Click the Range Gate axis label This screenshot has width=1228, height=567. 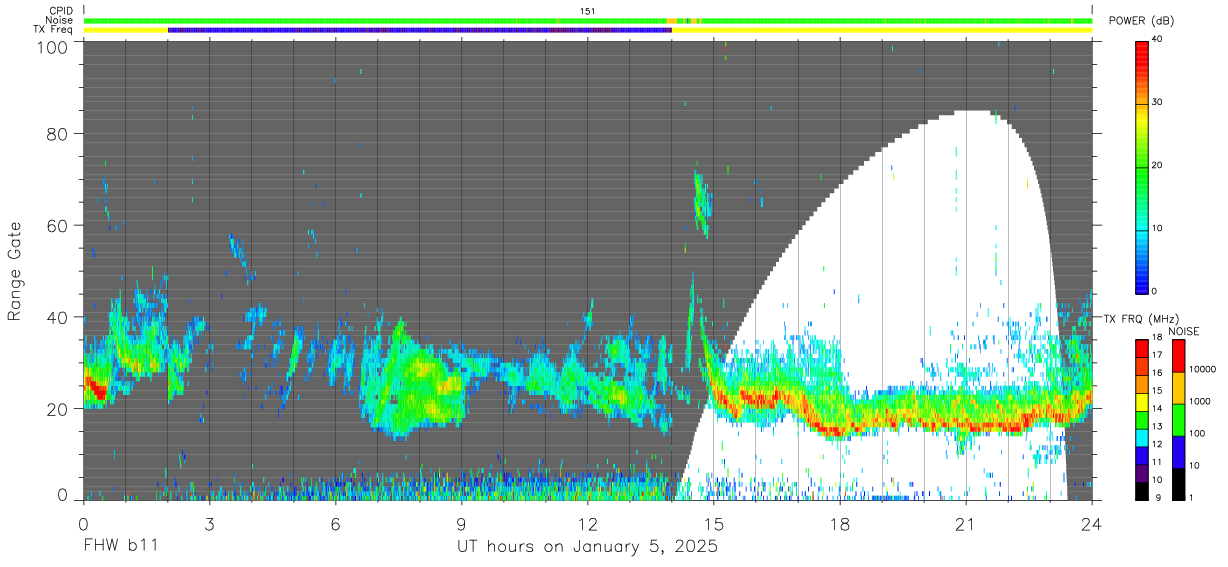coord(15,273)
